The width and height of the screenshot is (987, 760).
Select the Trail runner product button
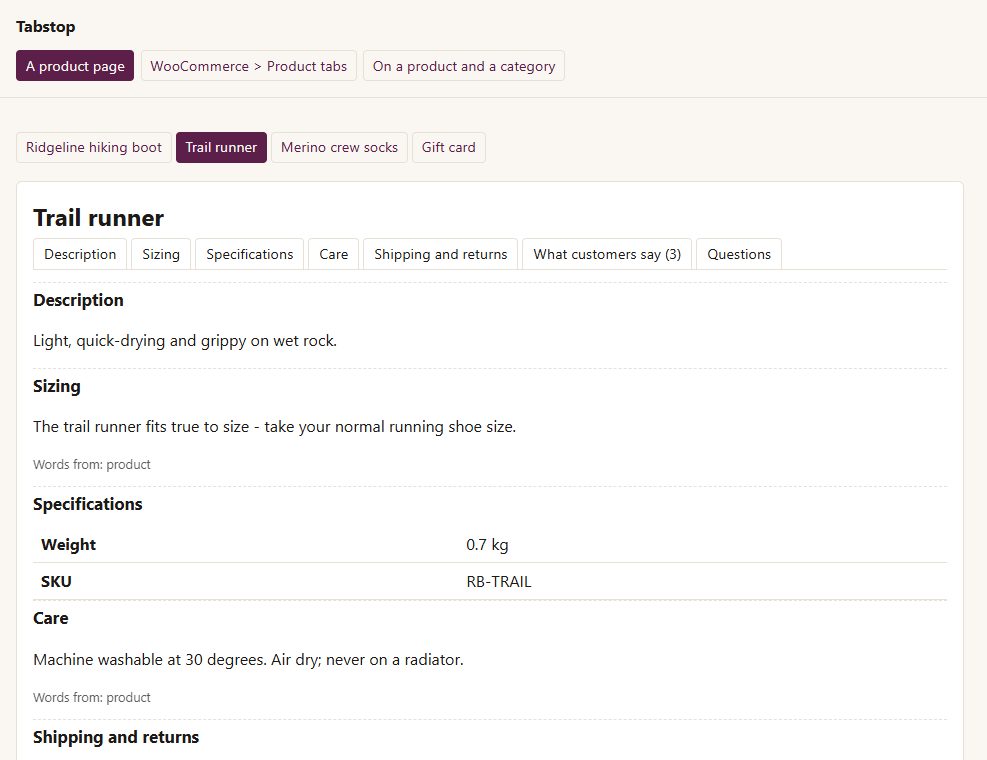tap(222, 147)
